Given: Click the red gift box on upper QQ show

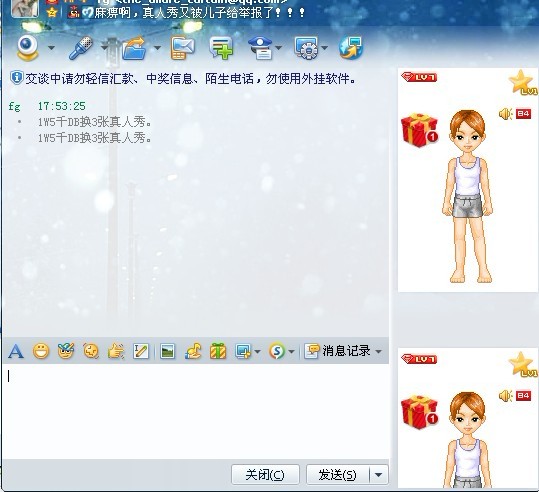Looking at the screenshot, I should (x=419, y=130).
